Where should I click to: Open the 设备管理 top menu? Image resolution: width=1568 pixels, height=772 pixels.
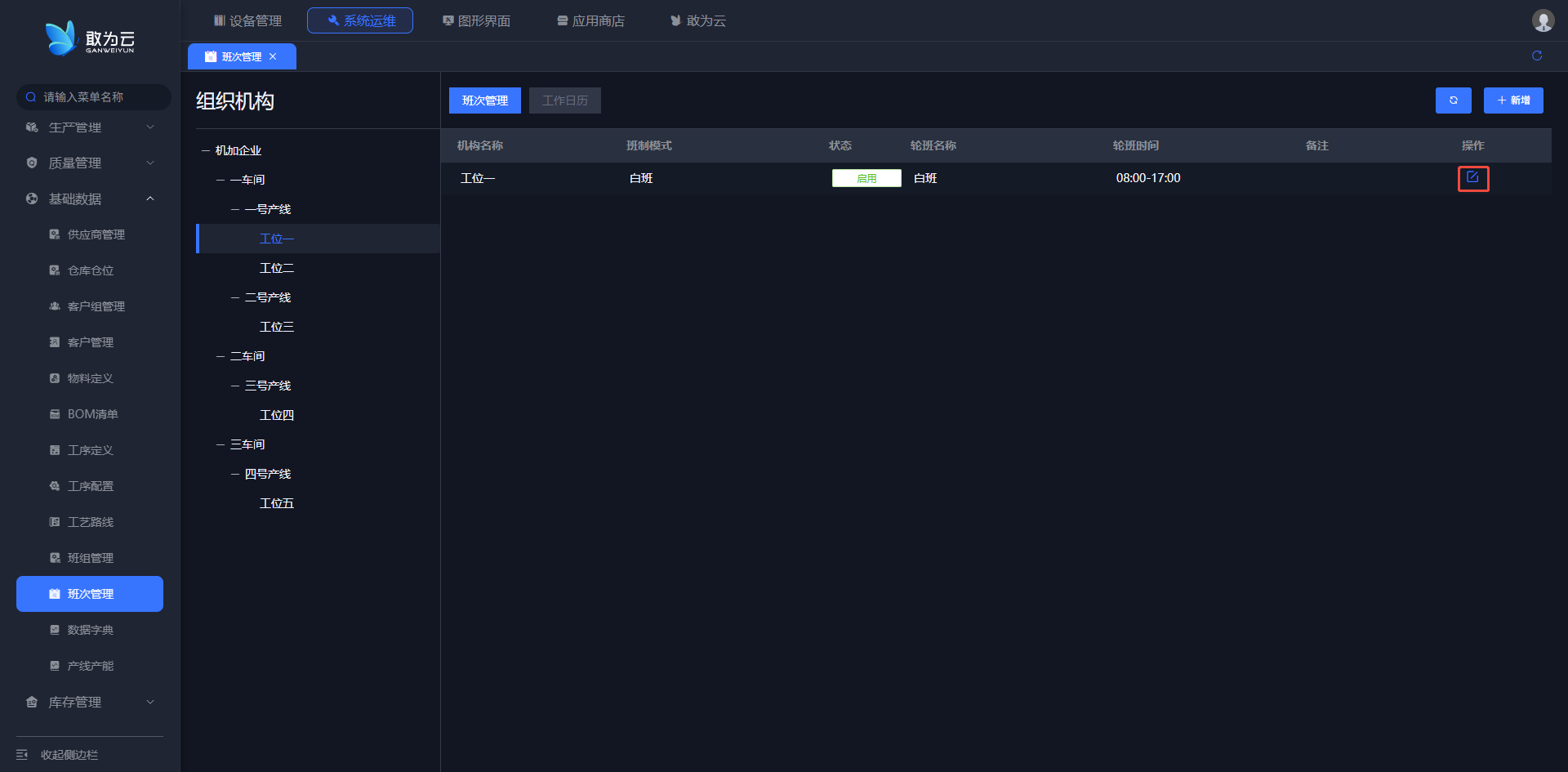pos(247,20)
